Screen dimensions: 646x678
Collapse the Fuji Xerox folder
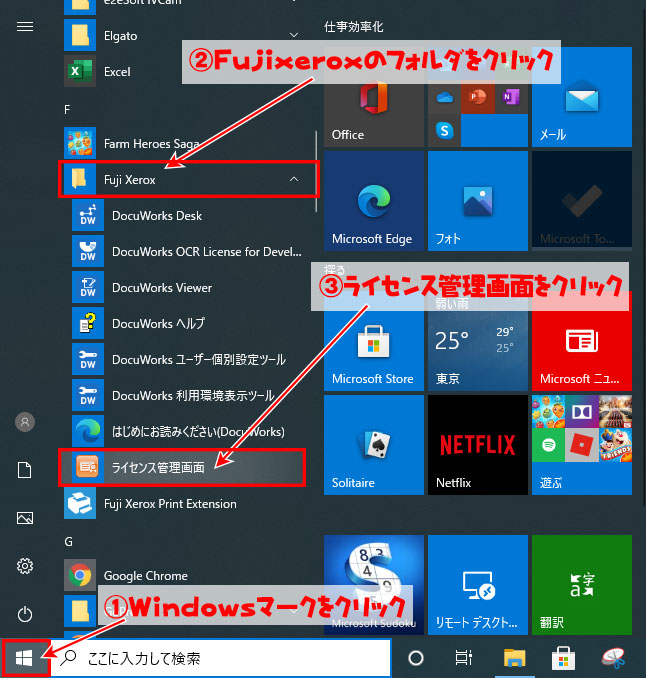(294, 179)
